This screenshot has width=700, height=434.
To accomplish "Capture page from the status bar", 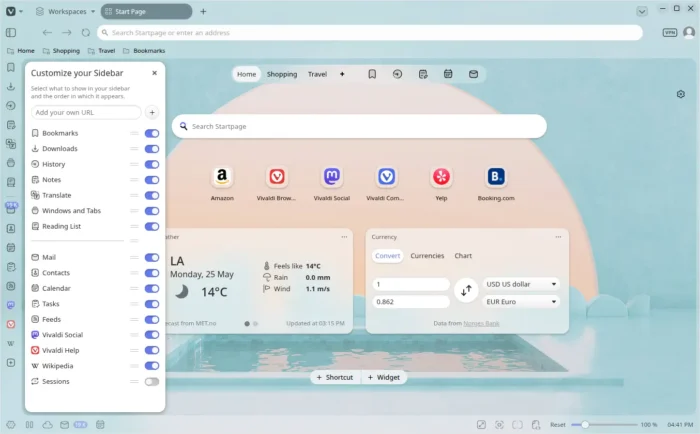I will click(500, 425).
